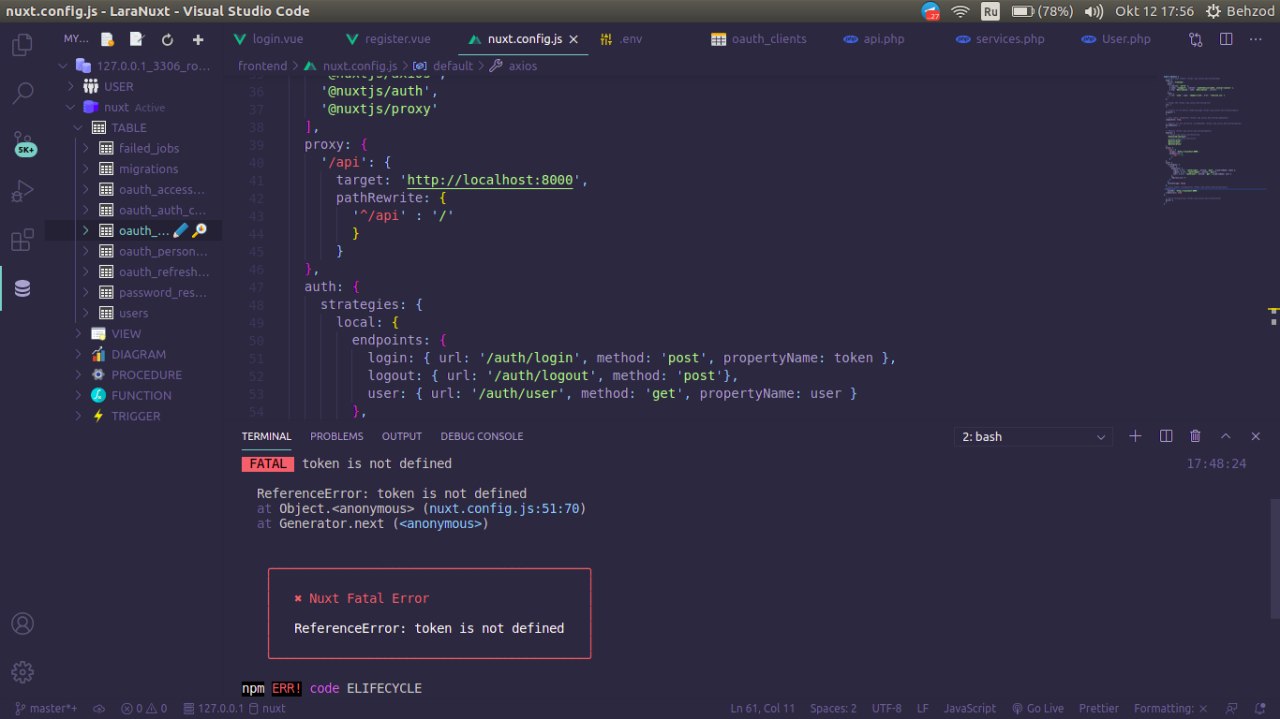Switch to the login.vue tab
This screenshot has width=1280, height=719.
tap(278, 39)
